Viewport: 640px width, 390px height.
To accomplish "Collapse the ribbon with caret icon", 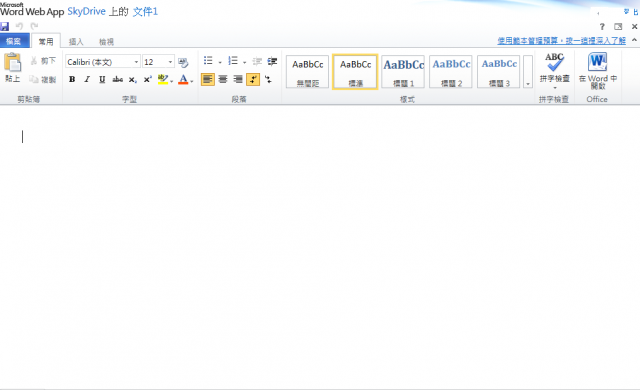I will coord(634,40).
